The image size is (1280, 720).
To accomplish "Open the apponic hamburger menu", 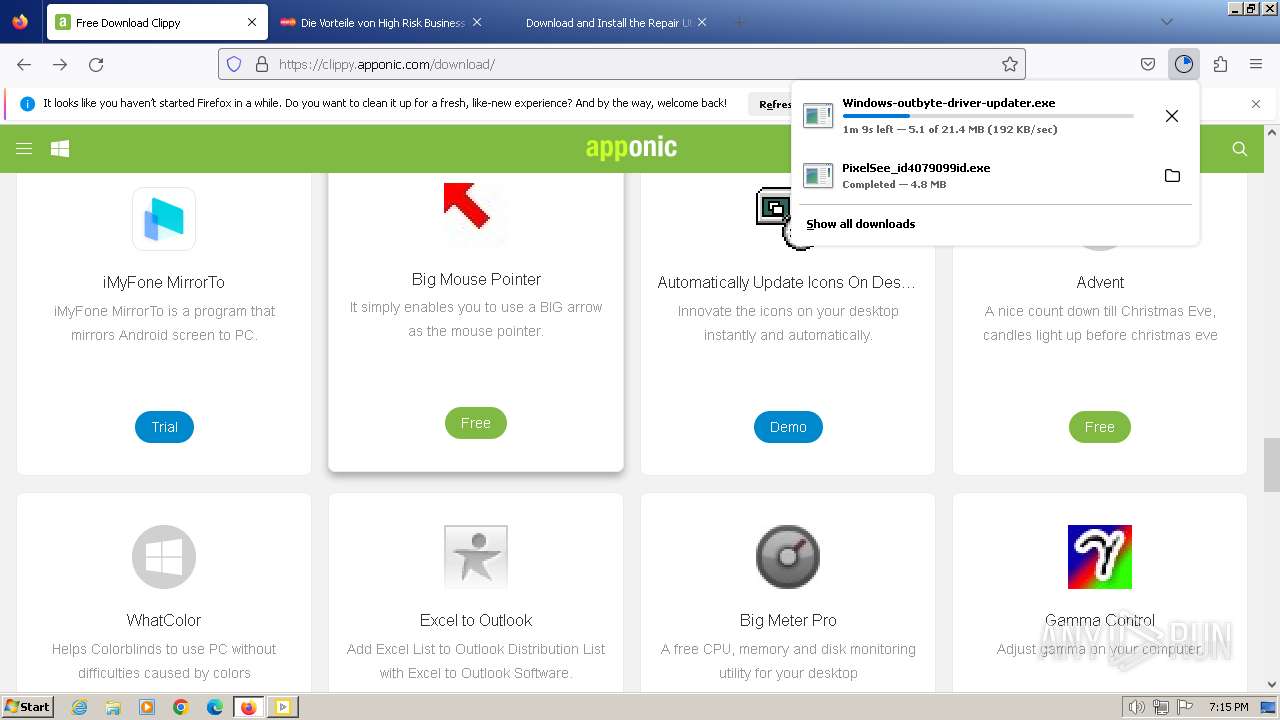I will (x=24, y=149).
